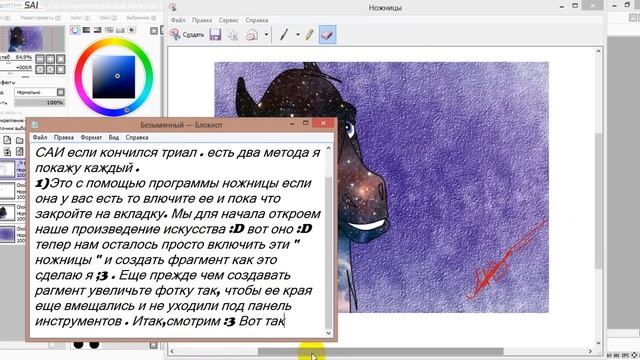
Task: Open Вид menu in Блокнот
Action: [x=113, y=138]
